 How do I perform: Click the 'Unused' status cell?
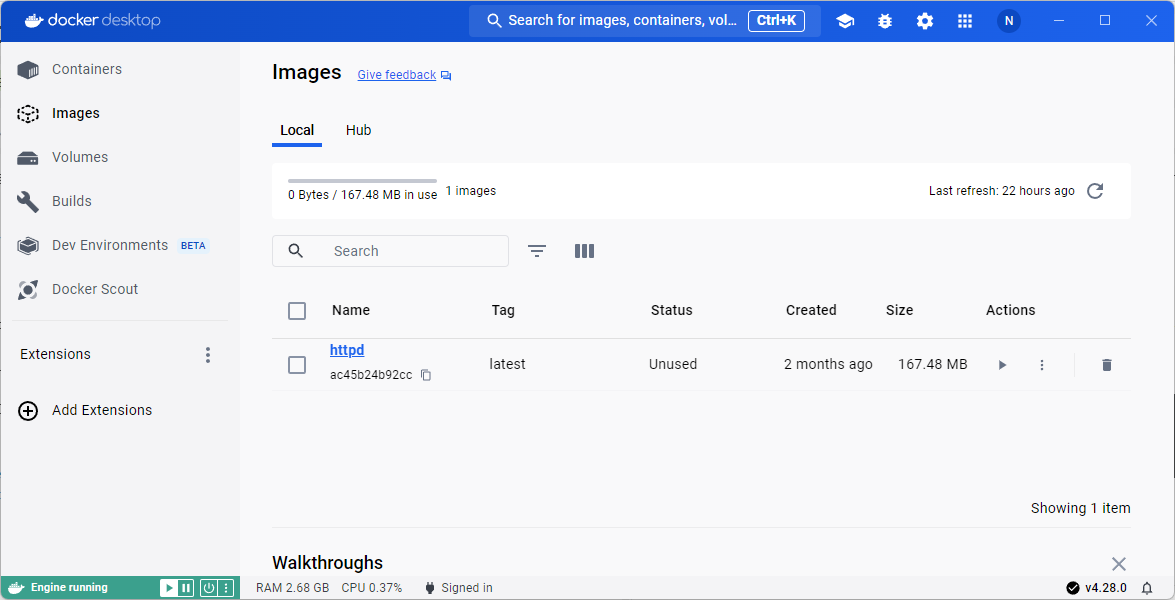(x=673, y=365)
